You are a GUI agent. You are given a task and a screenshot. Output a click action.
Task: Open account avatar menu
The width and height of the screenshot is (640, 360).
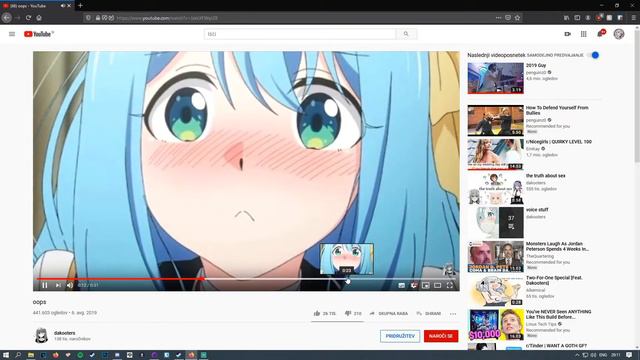[619, 34]
